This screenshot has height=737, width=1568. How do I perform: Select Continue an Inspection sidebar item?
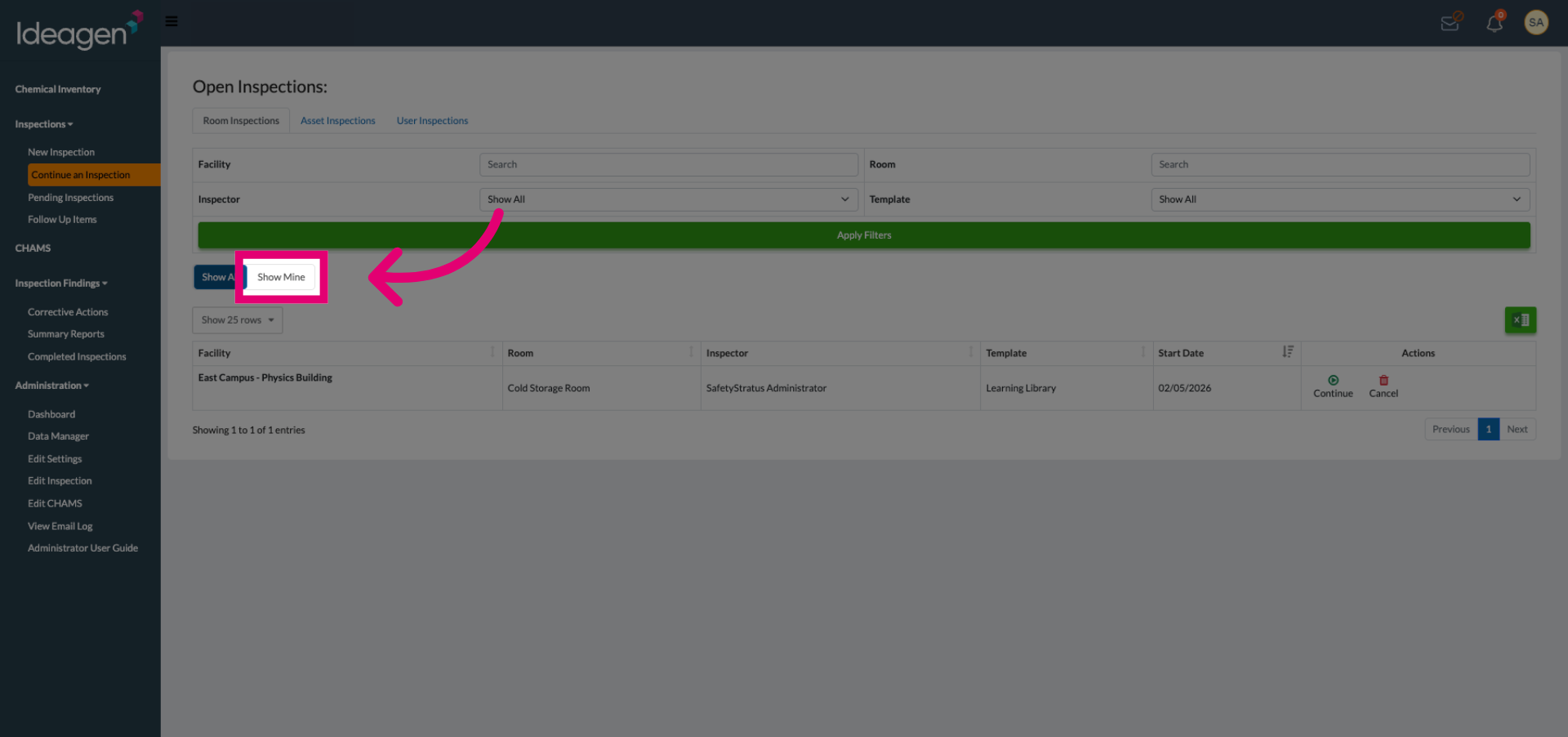(x=94, y=175)
